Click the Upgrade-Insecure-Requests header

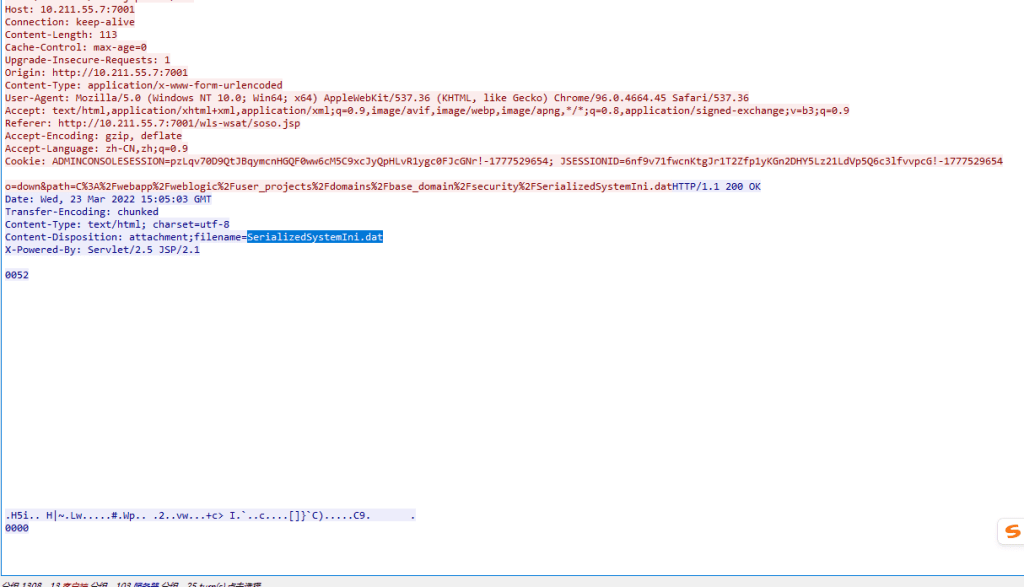point(87,60)
